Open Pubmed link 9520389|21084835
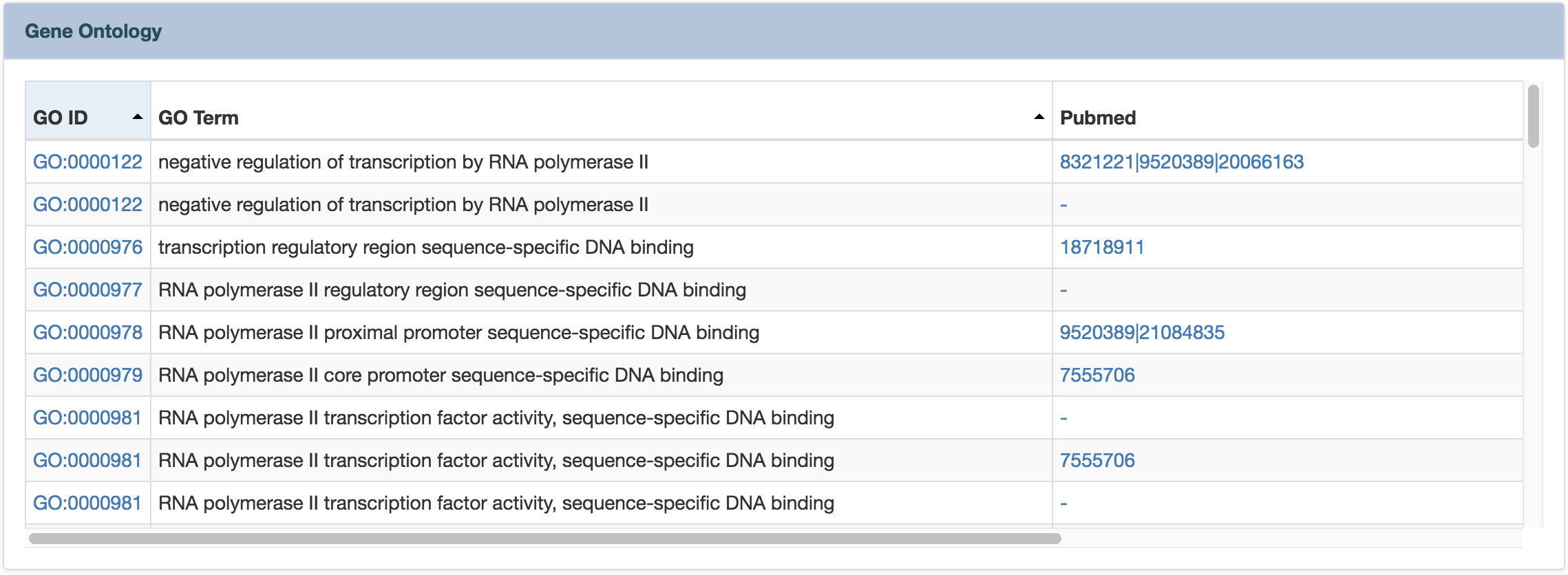The width and height of the screenshot is (1568, 575). pyautogui.click(x=1142, y=332)
